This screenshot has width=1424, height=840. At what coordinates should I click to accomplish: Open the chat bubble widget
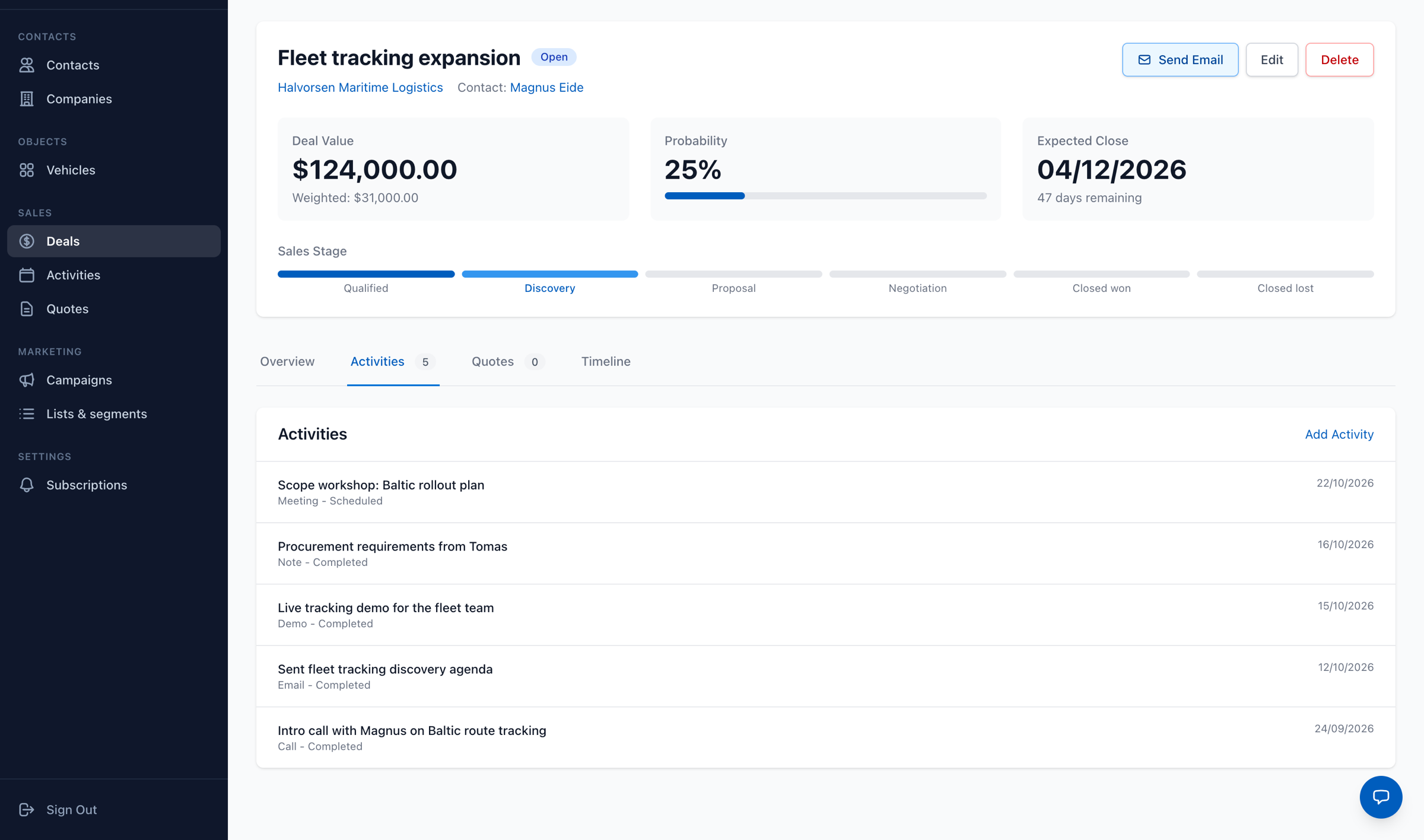click(x=1381, y=797)
